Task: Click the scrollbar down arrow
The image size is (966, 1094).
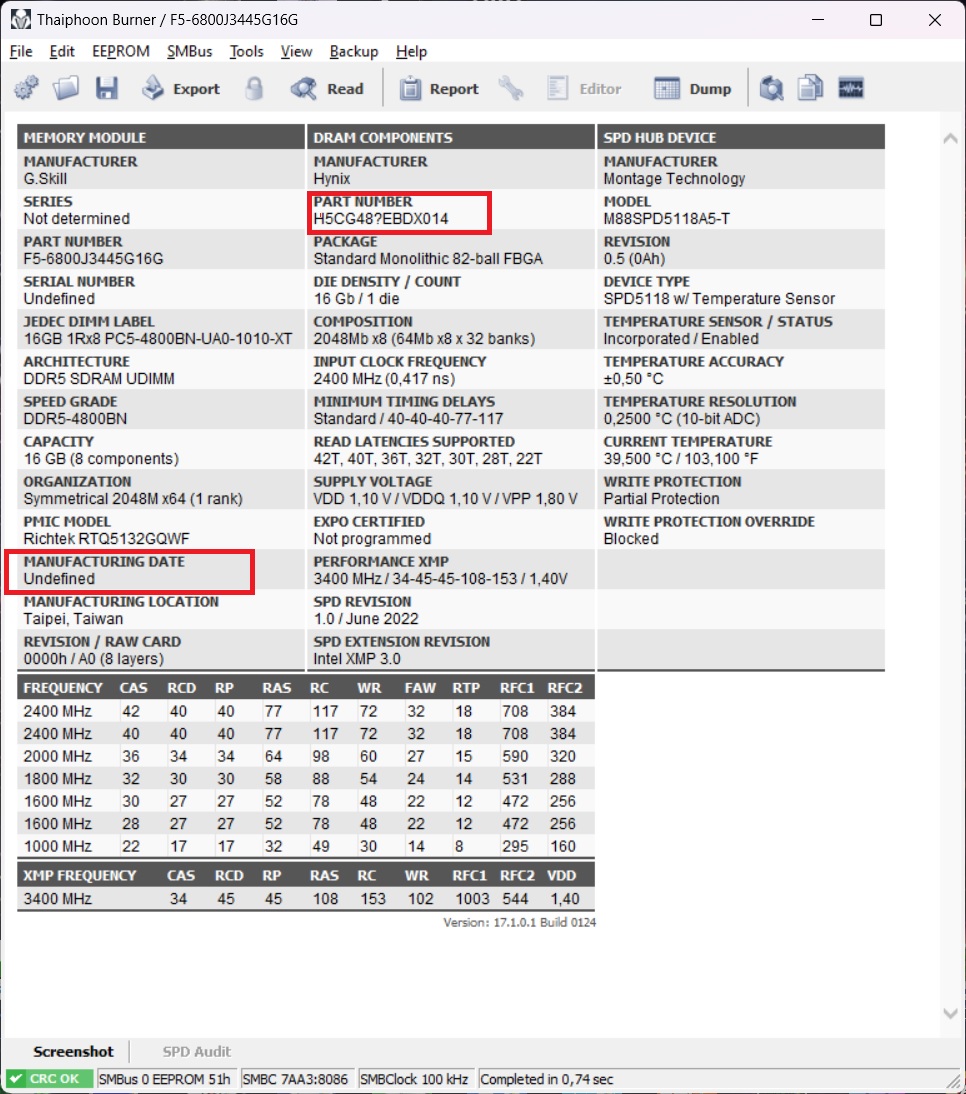Action: pos(950,1013)
